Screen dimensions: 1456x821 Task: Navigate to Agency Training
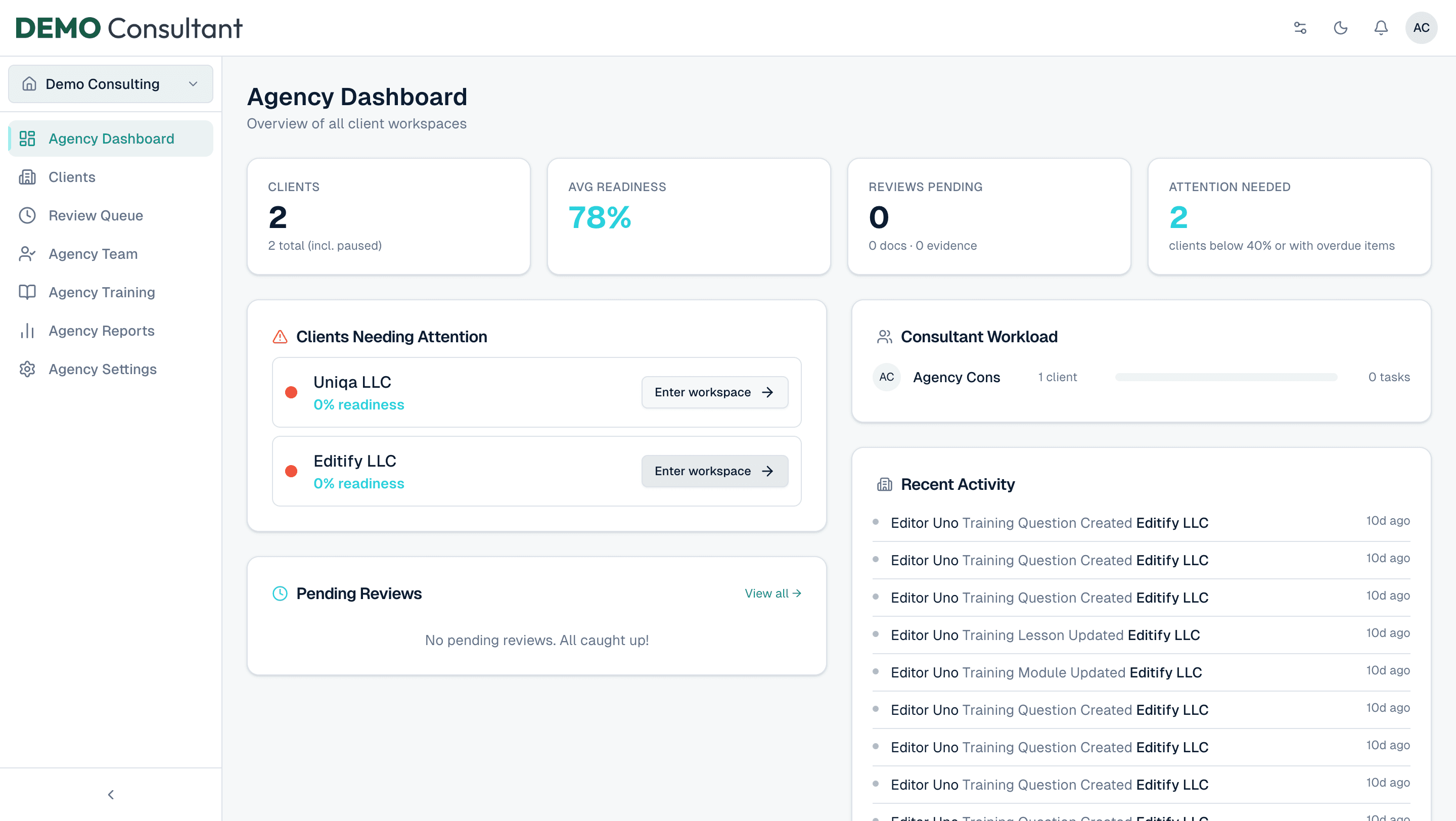(x=111, y=292)
